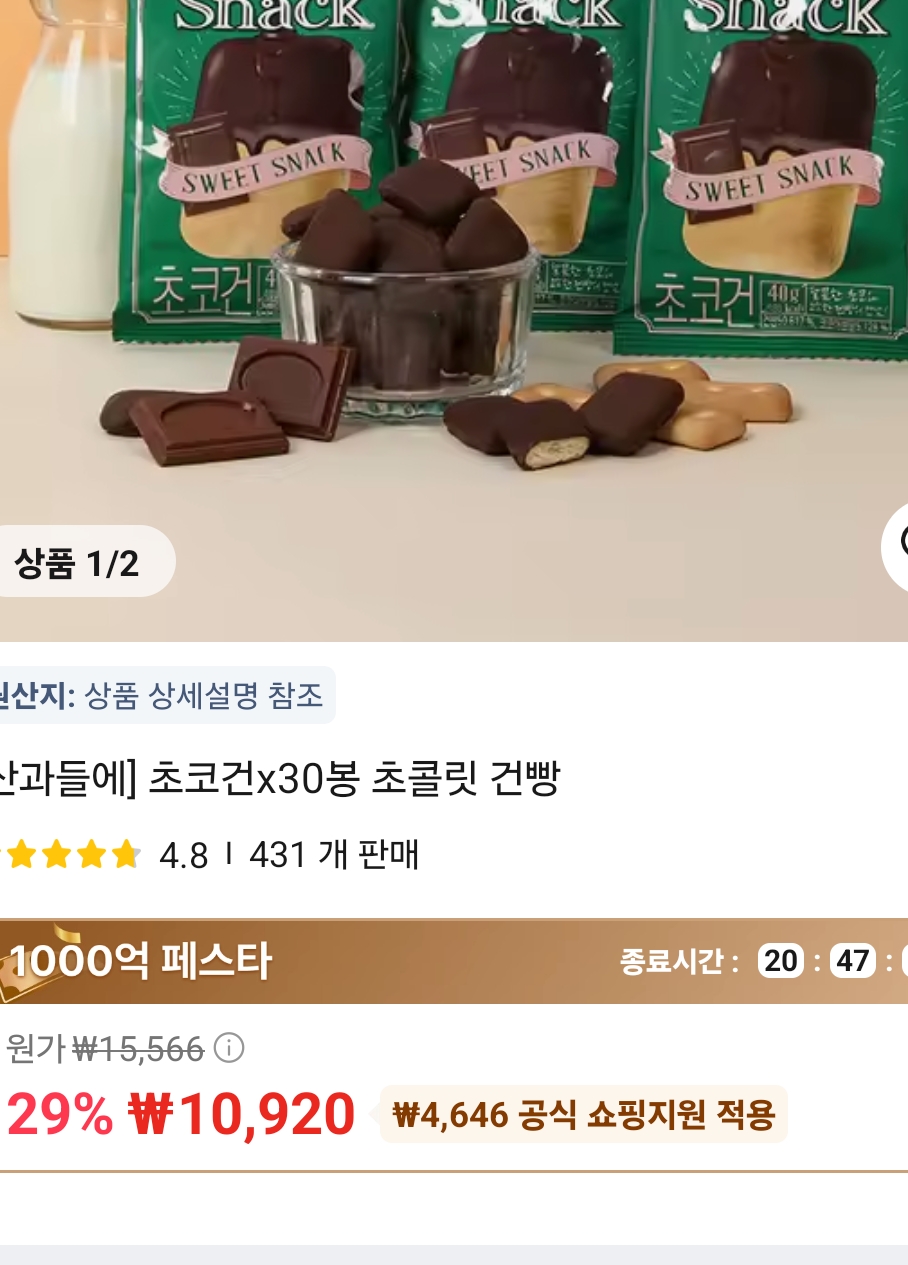Tap the 4.8 rating score
Screen dimensions: 908x1265
184,856
